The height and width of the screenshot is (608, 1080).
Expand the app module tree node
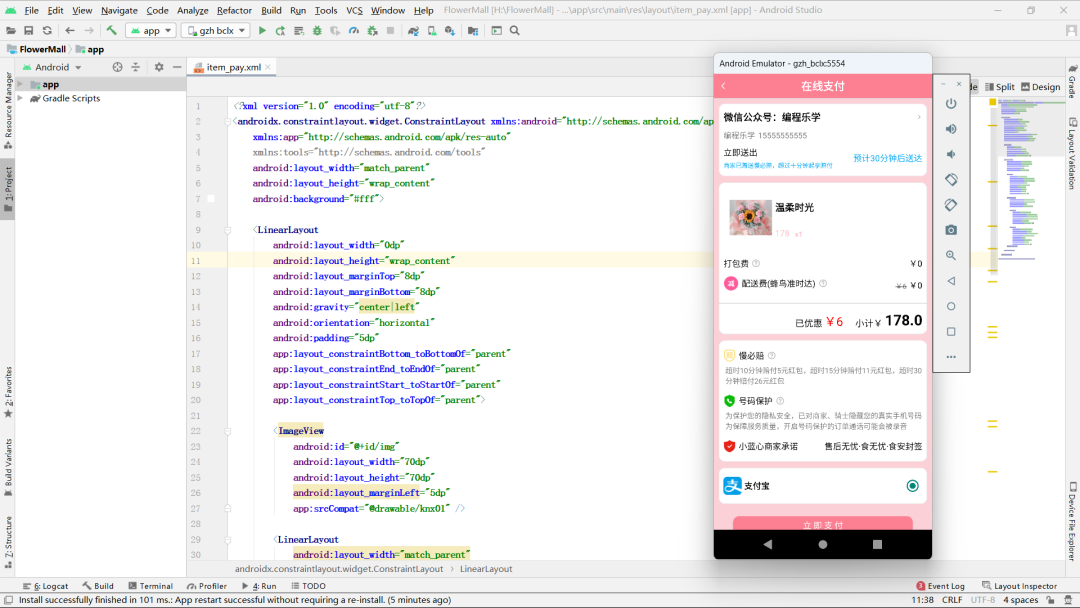tap(20, 84)
